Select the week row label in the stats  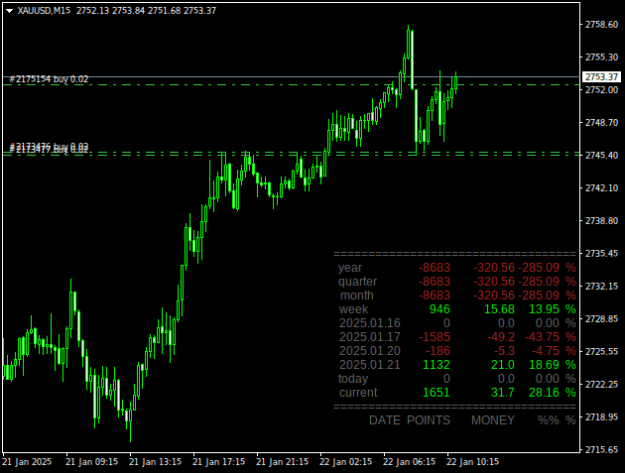coord(353,310)
